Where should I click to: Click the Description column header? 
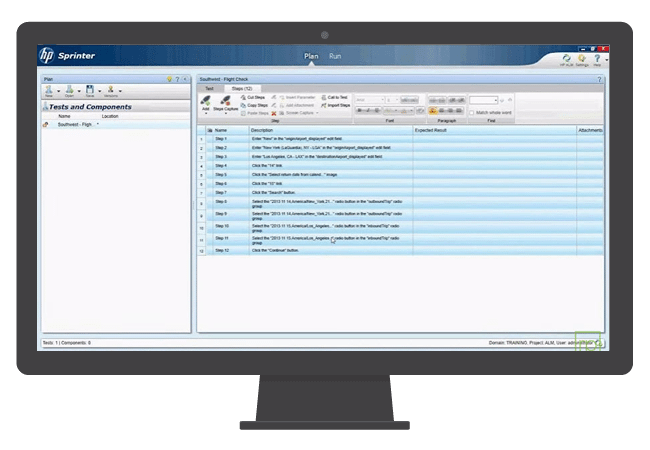(x=331, y=130)
